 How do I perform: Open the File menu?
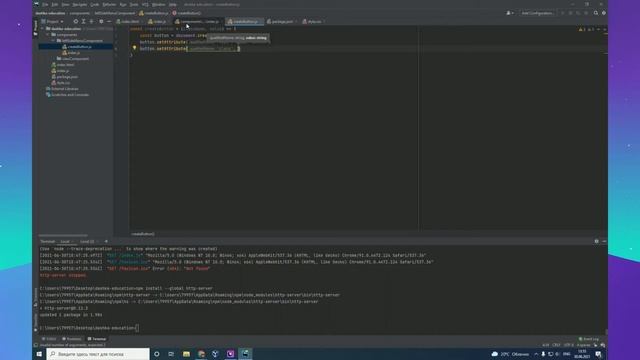45,4
